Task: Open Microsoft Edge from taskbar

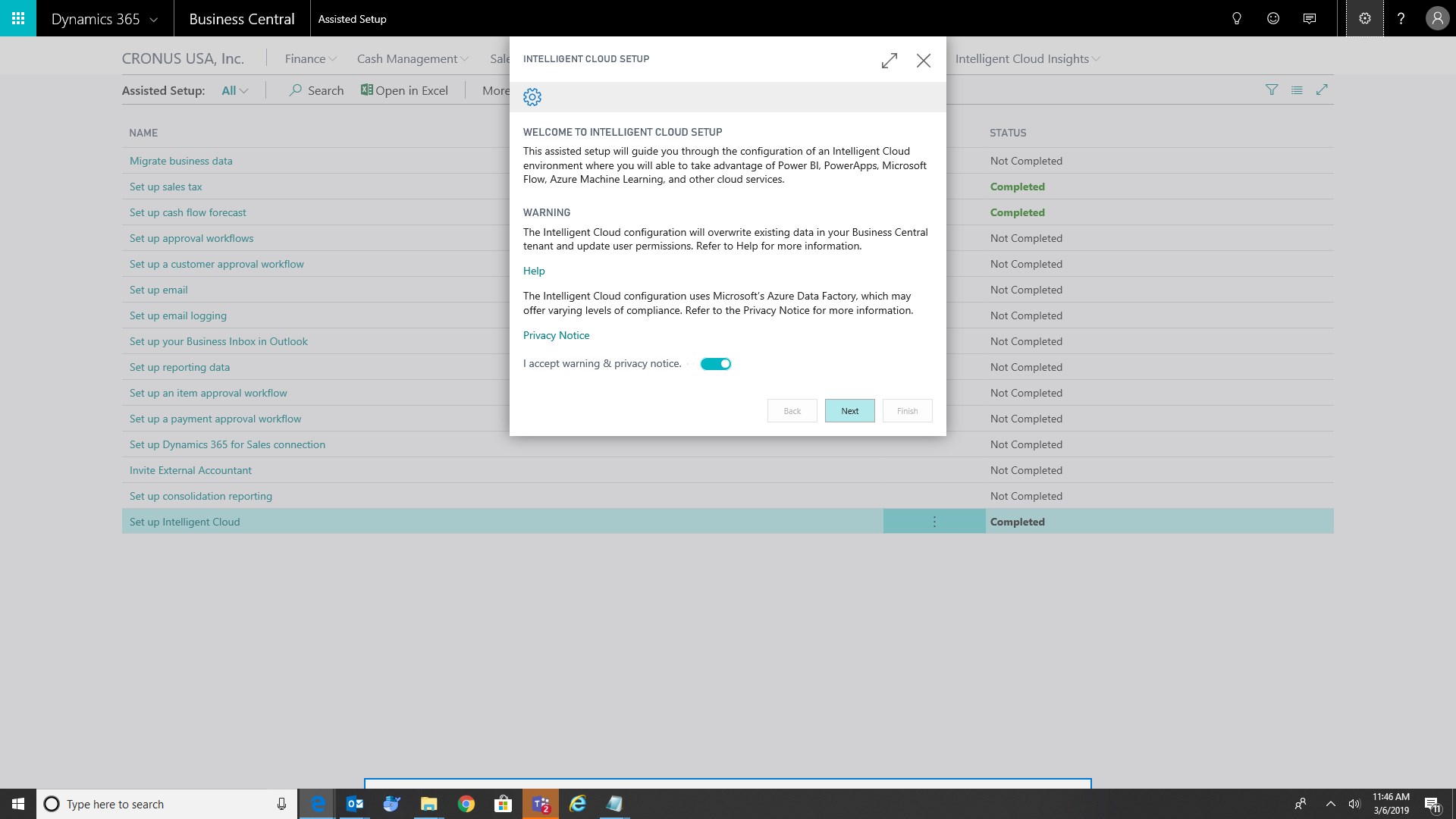Action: click(318, 804)
